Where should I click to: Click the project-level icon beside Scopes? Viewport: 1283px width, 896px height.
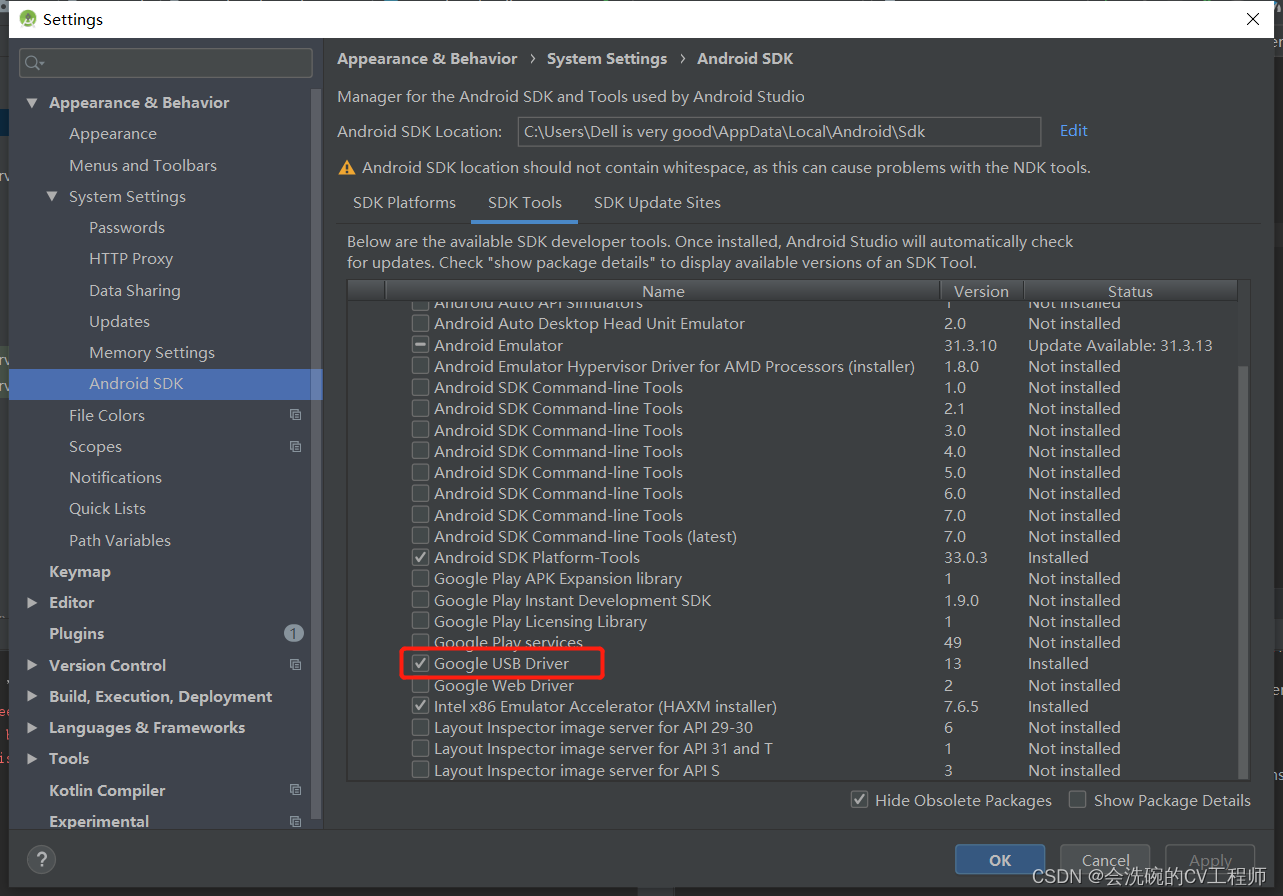(x=295, y=446)
